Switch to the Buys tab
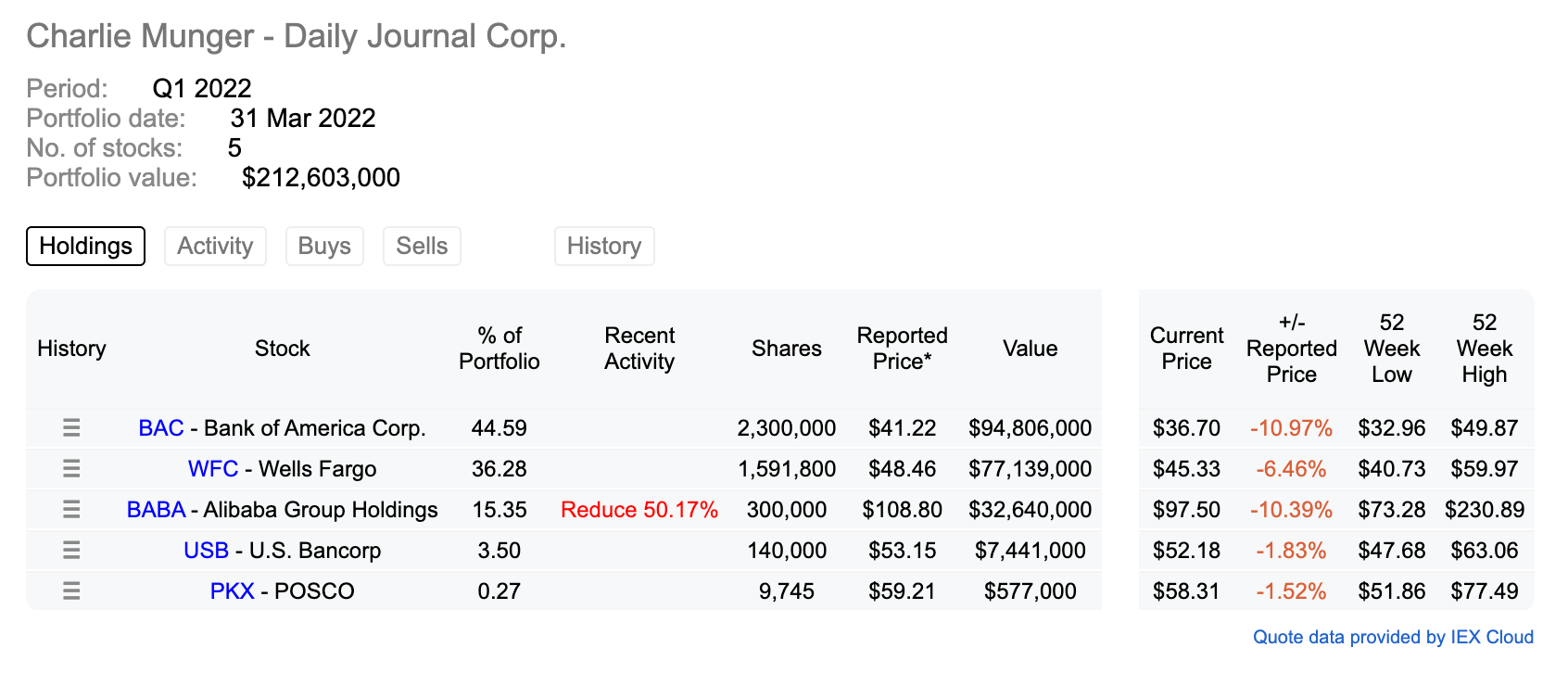The width and height of the screenshot is (1568, 673). pos(324,246)
